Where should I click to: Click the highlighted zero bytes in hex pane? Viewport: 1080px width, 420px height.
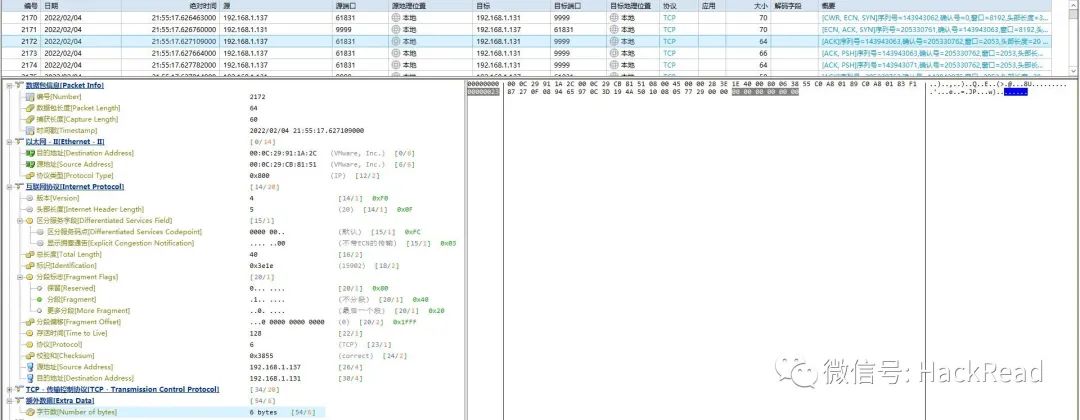[x=765, y=92]
